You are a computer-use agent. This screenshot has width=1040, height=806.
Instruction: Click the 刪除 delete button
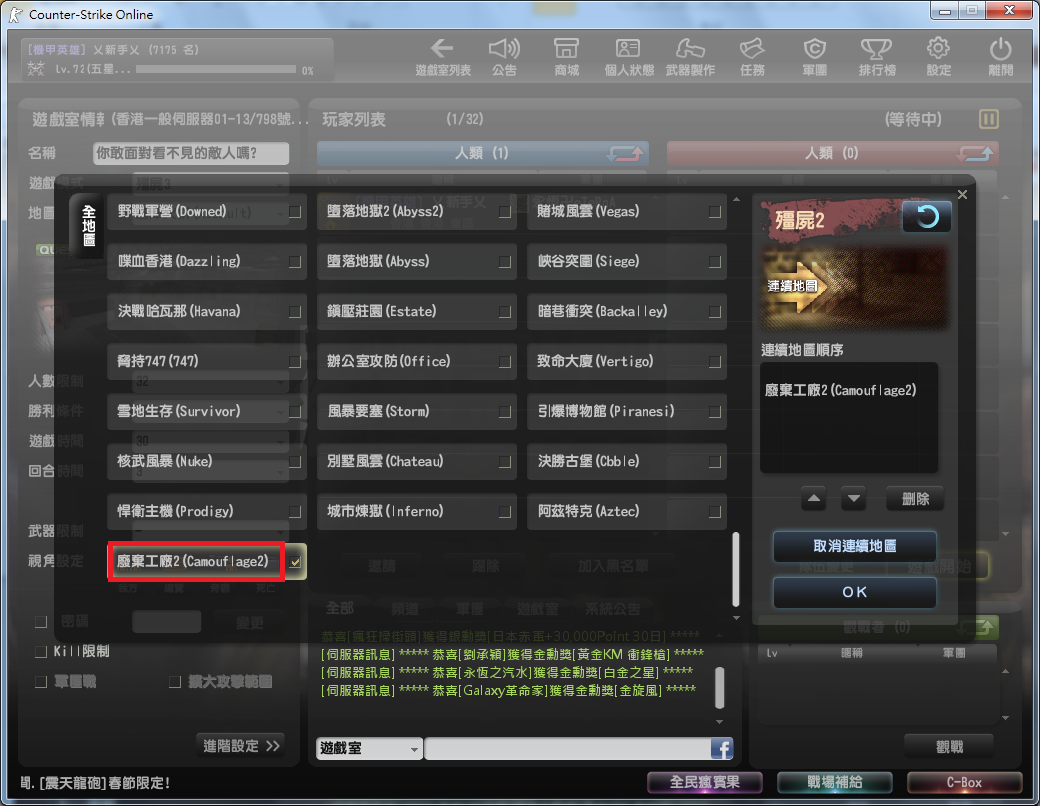click(x=915, y=498)
